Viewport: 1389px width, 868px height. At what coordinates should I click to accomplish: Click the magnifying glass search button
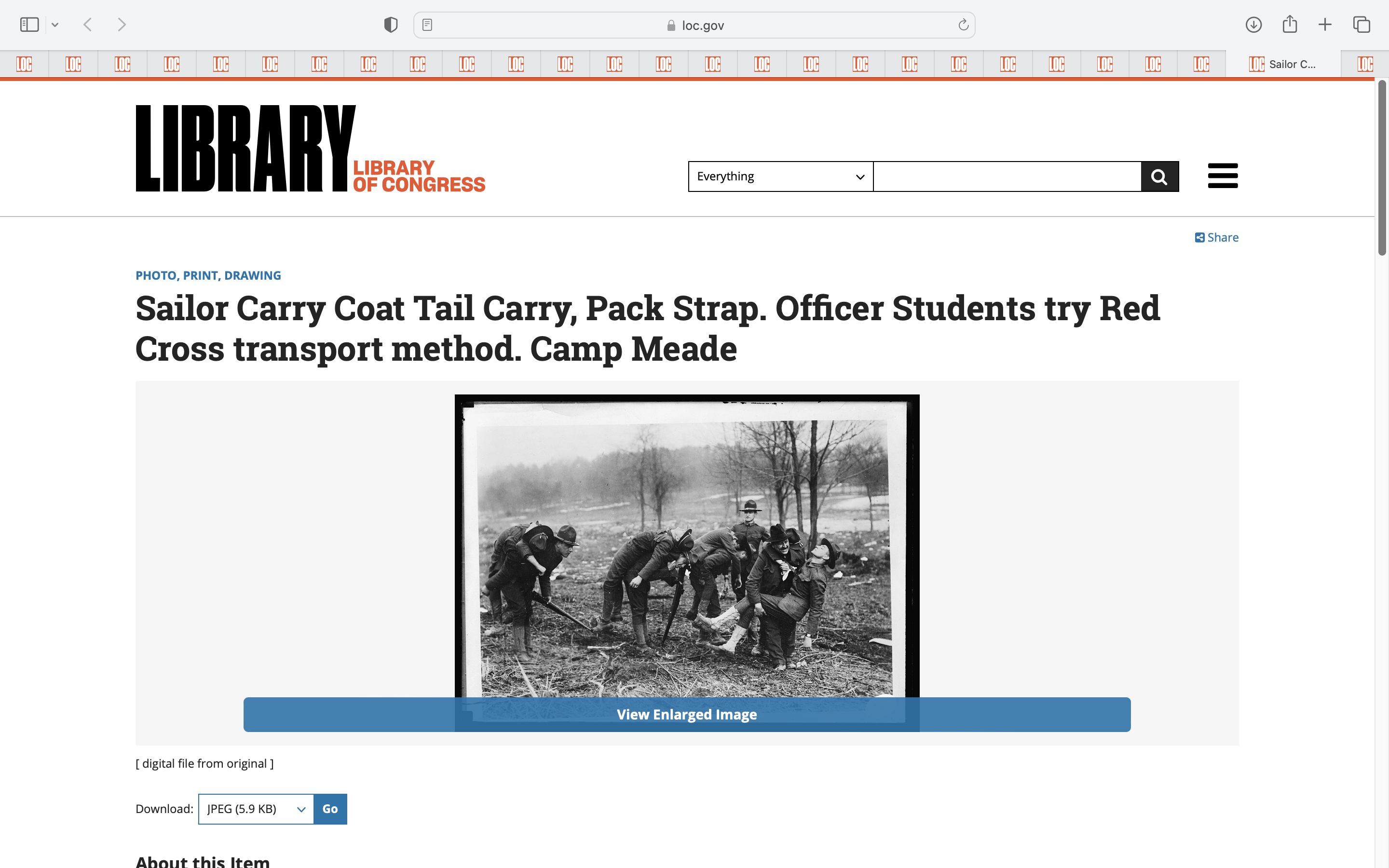coord(1159,176)
